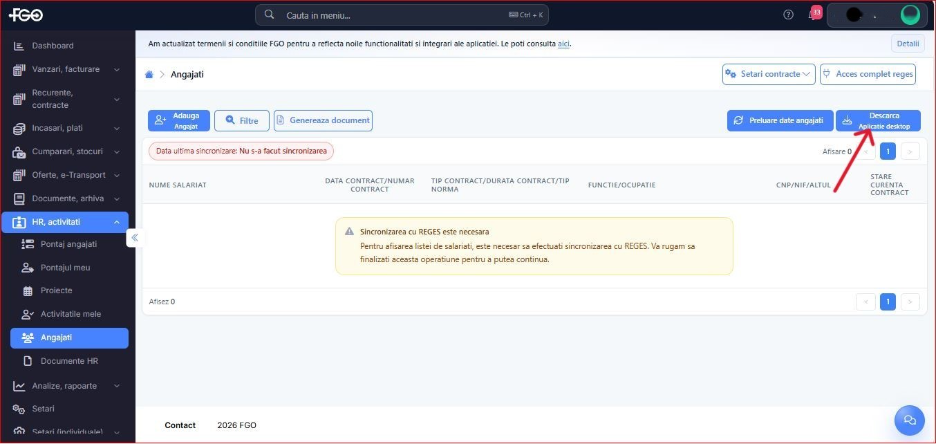Expand Vanzari, facturare submenu chevron
The image size is (936, 444).
click(x=116, y=70)
